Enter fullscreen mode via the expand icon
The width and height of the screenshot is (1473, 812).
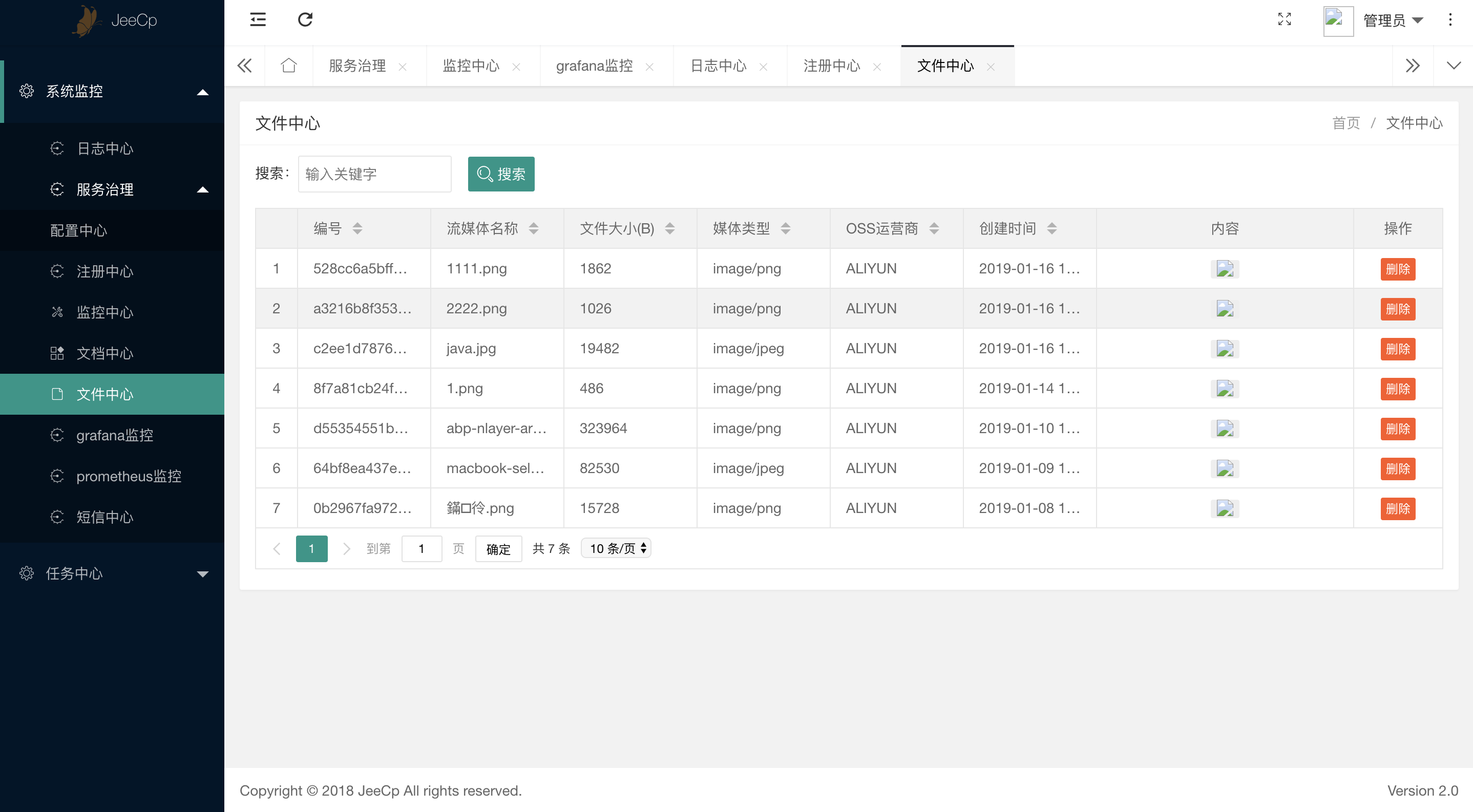click(1285, 20)
